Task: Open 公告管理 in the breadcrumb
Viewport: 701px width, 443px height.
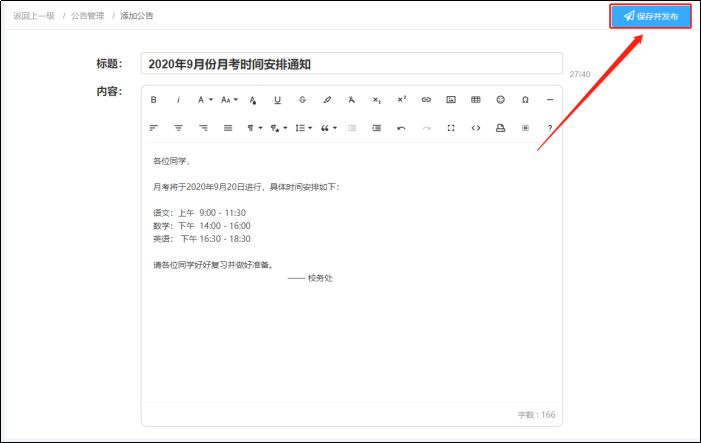Action: [x=87, y=16]
